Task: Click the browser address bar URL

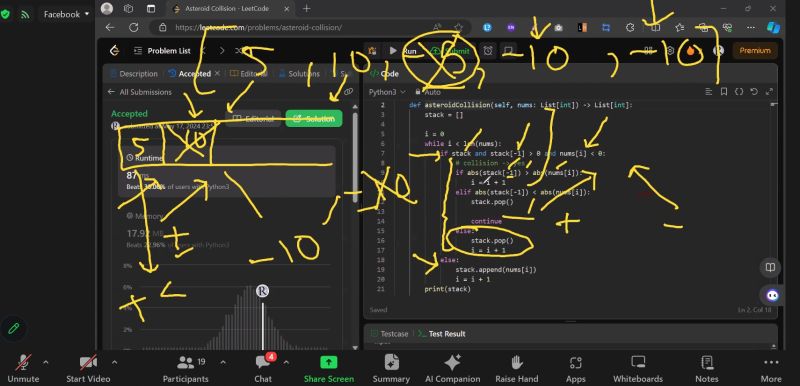Action: pos(259,28)
